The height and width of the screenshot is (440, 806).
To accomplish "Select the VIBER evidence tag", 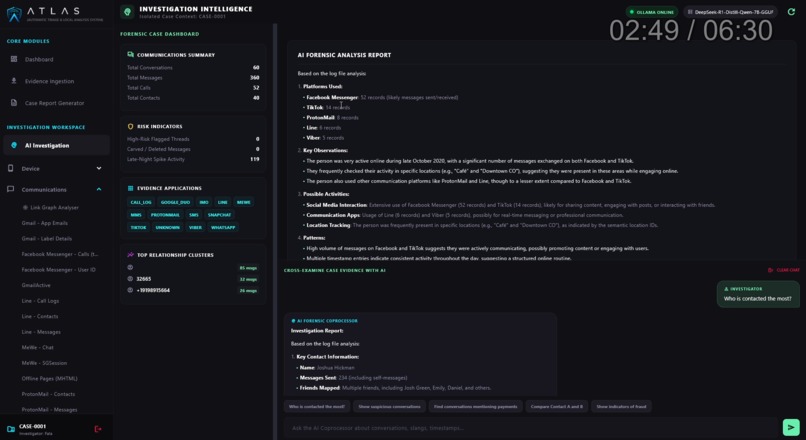I will [195, 227].
